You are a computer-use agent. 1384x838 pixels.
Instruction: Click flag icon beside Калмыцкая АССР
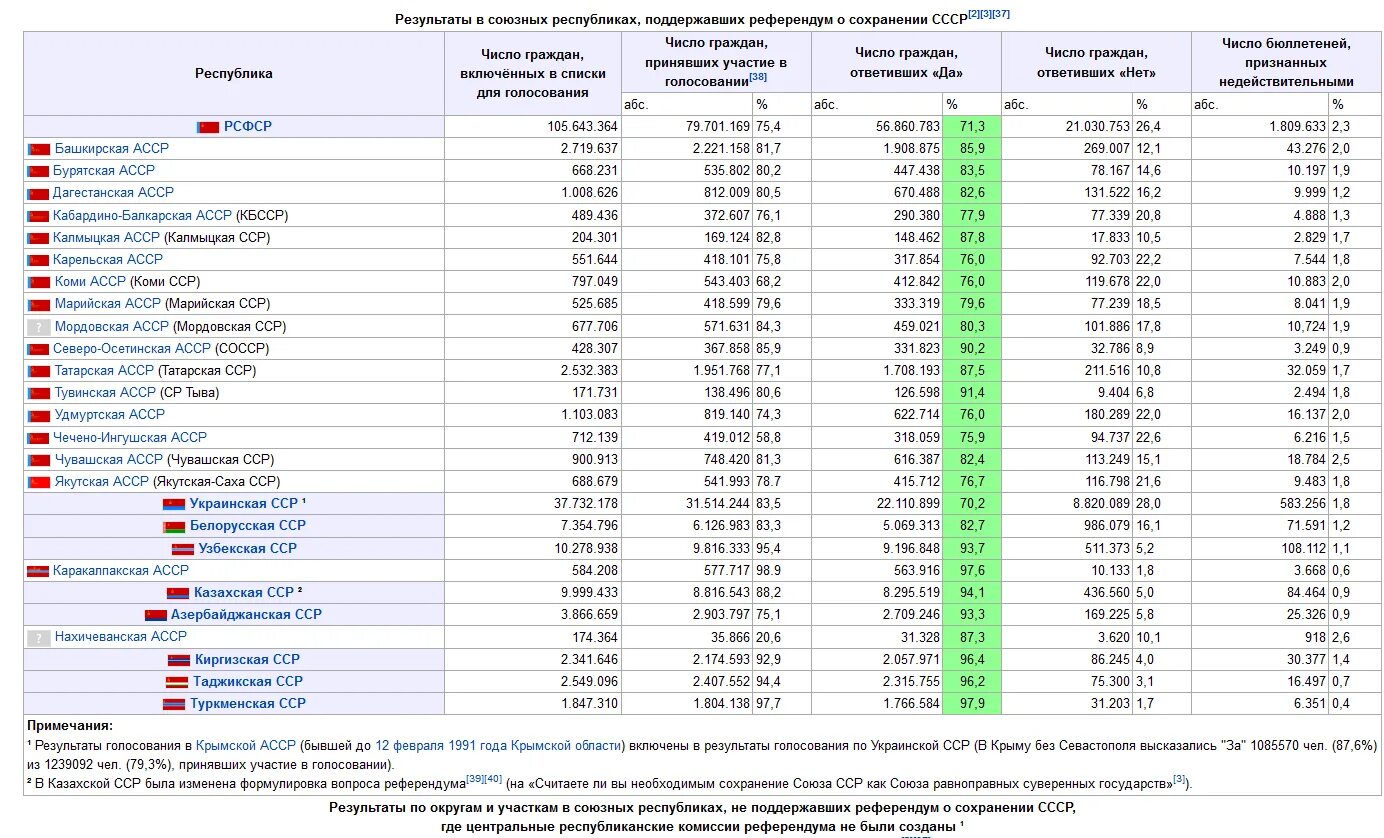39,238
